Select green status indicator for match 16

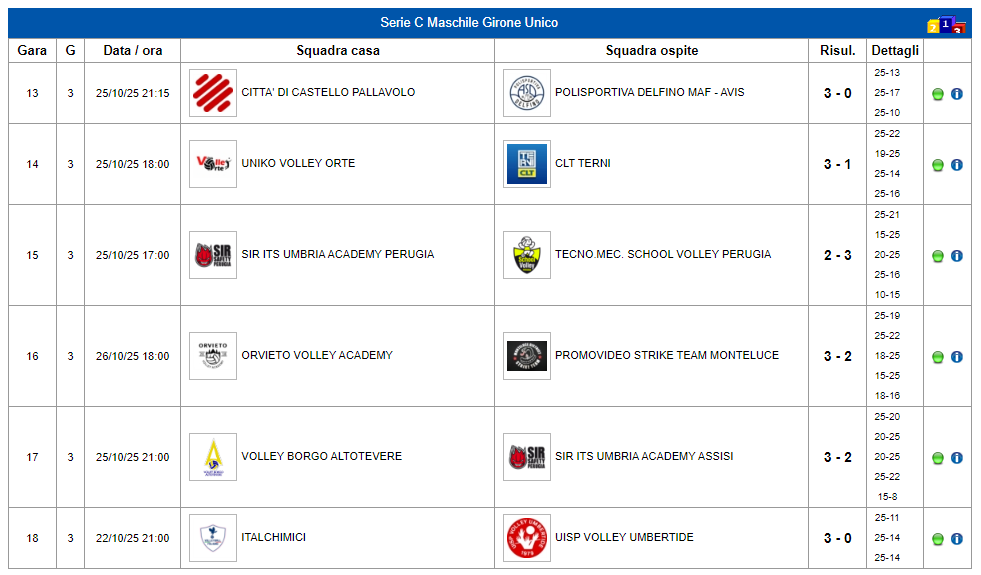[938, 357]
